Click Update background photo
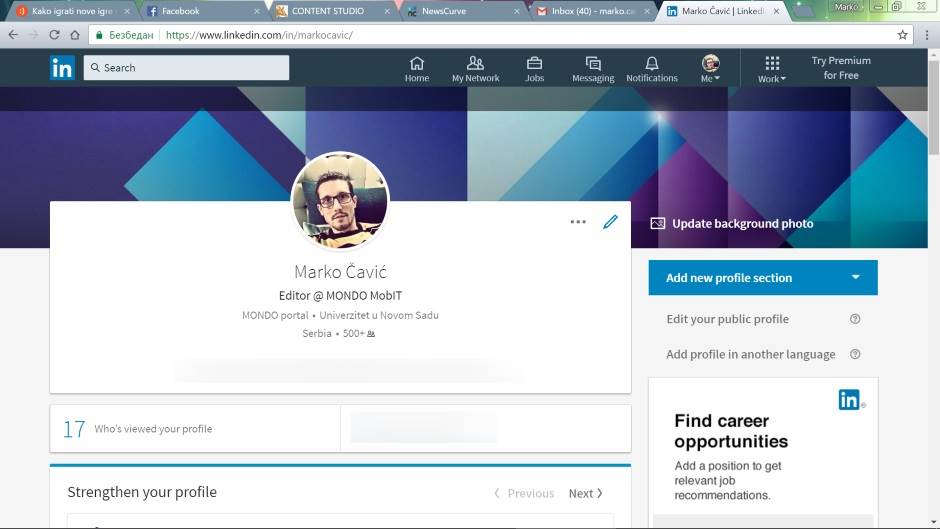Screen dimensions: 940x529 point(742,224)
